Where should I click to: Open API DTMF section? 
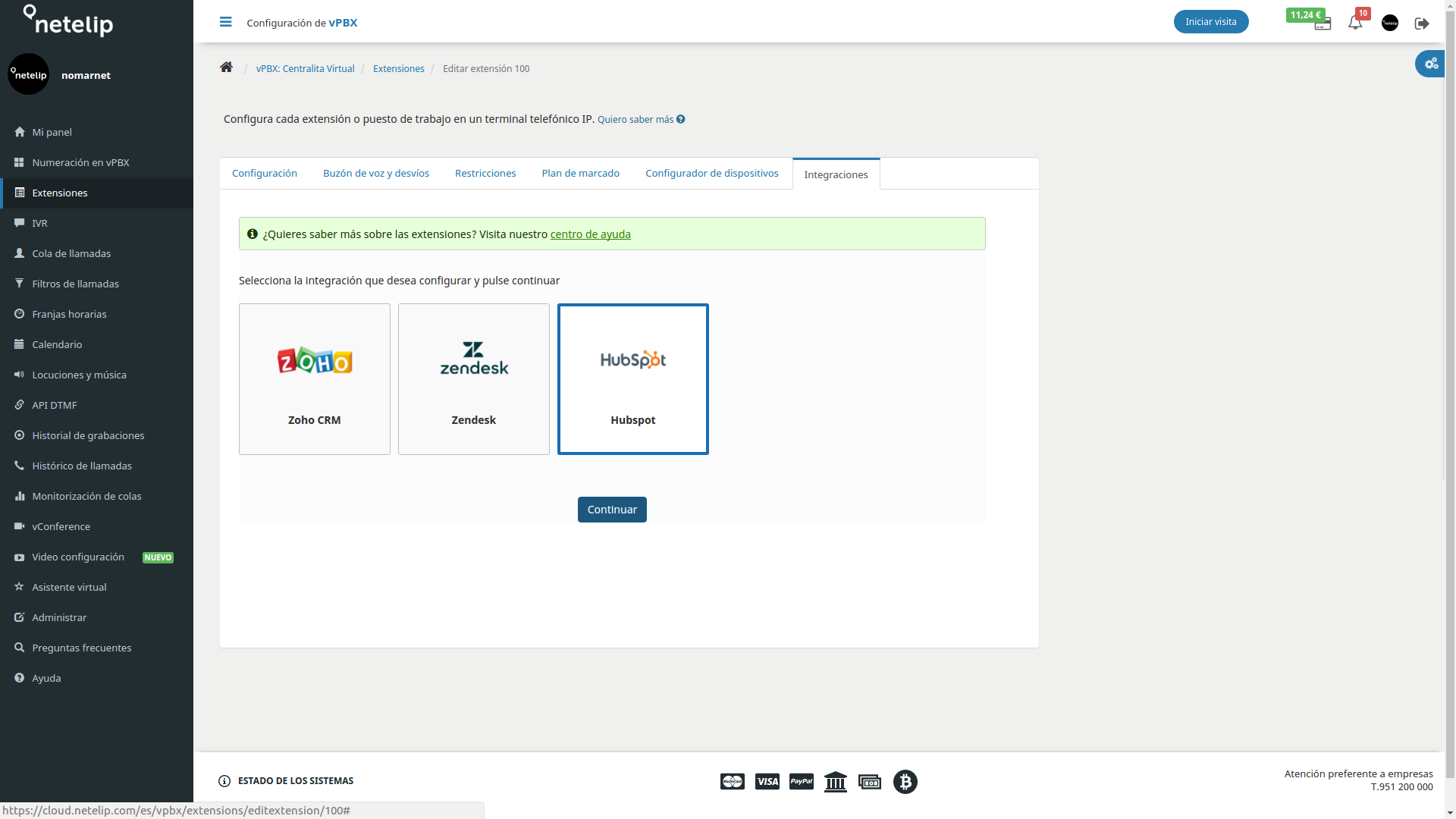[x=97, y=405]
